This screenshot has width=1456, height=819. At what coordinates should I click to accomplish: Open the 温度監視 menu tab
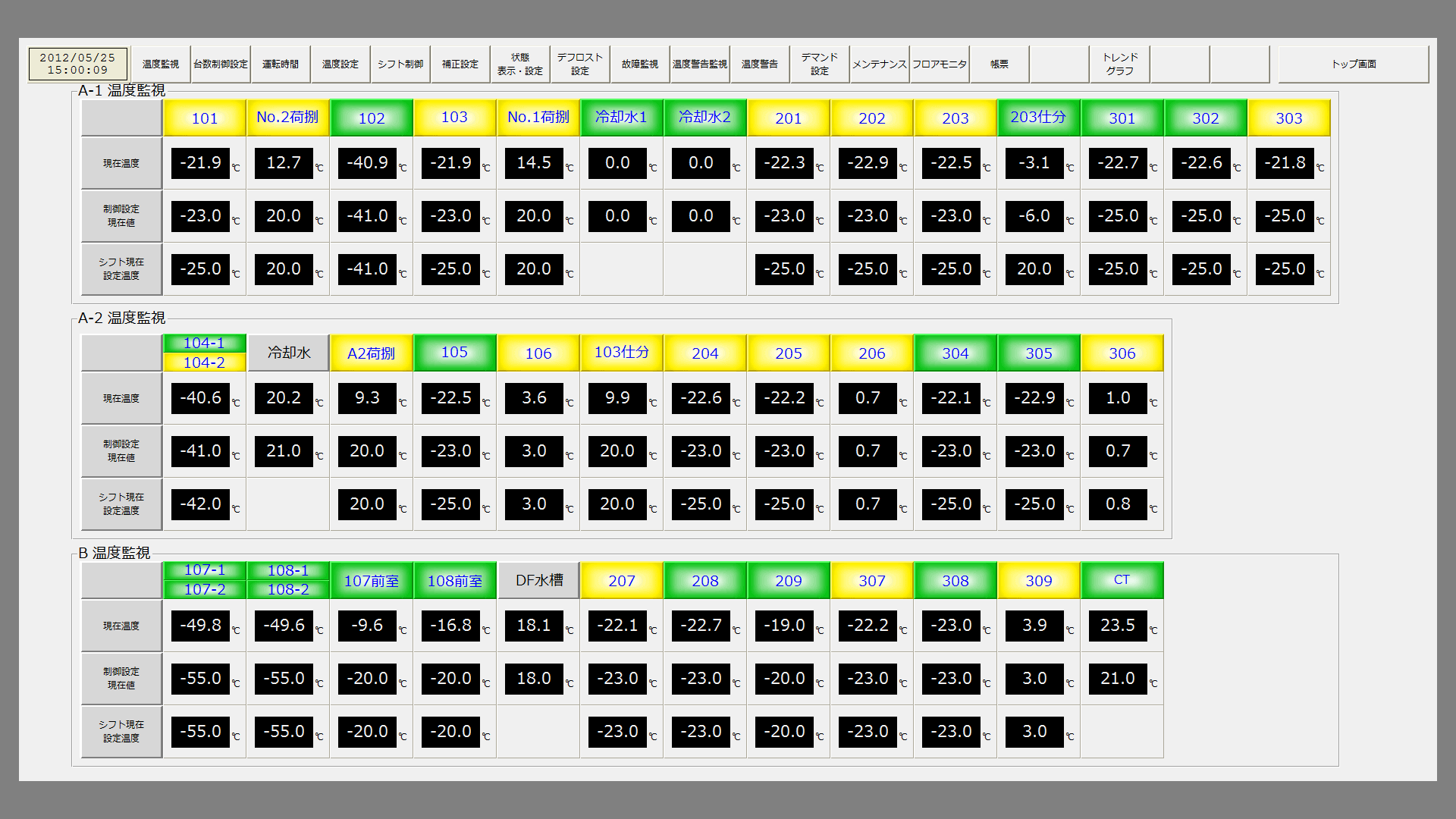[x=161, y=64]
